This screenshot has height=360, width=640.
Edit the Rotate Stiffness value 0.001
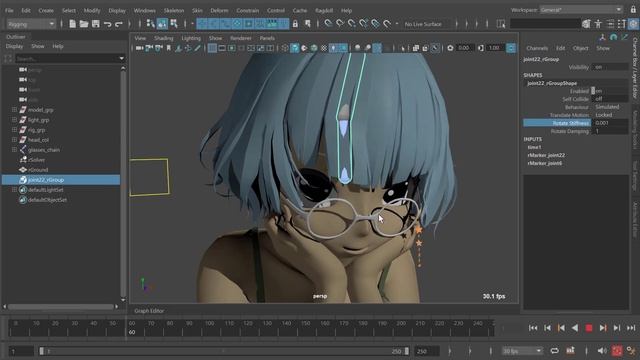pos(610,123)
